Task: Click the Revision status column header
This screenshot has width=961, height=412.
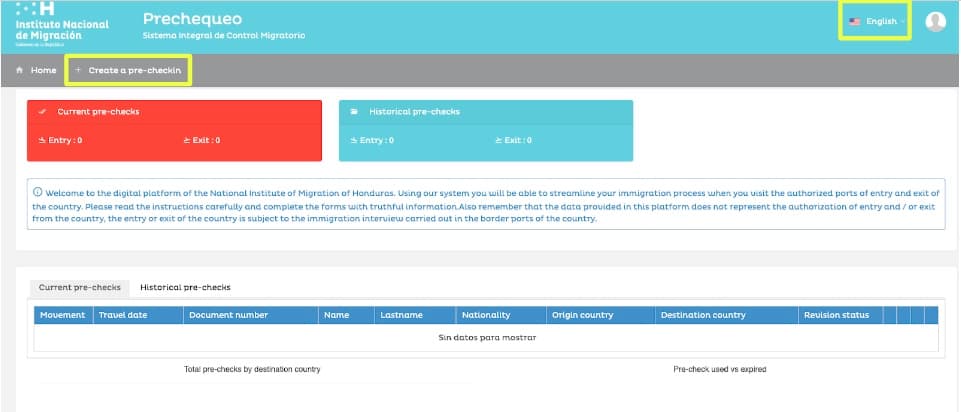Action: coord(836,315)
